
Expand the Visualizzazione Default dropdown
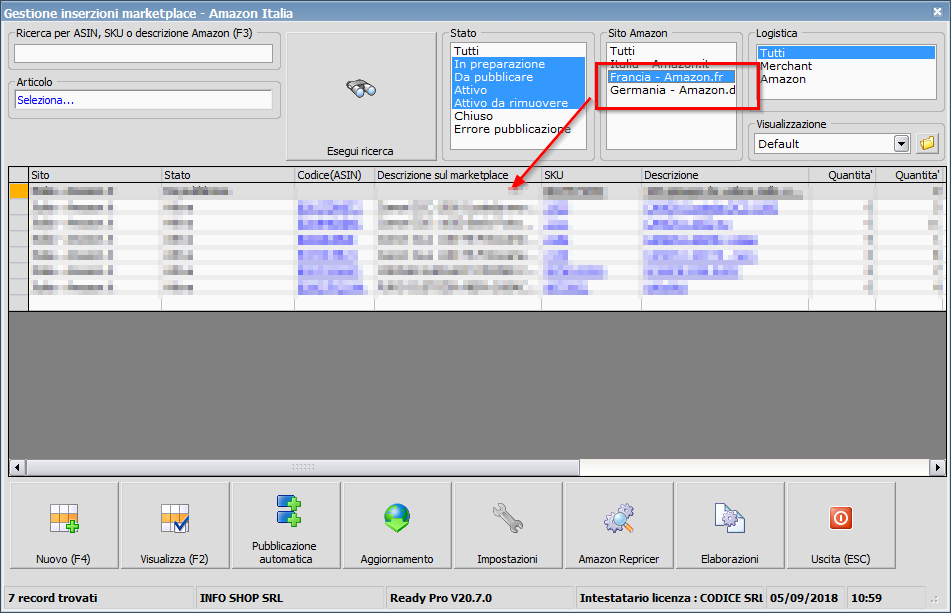901,144
